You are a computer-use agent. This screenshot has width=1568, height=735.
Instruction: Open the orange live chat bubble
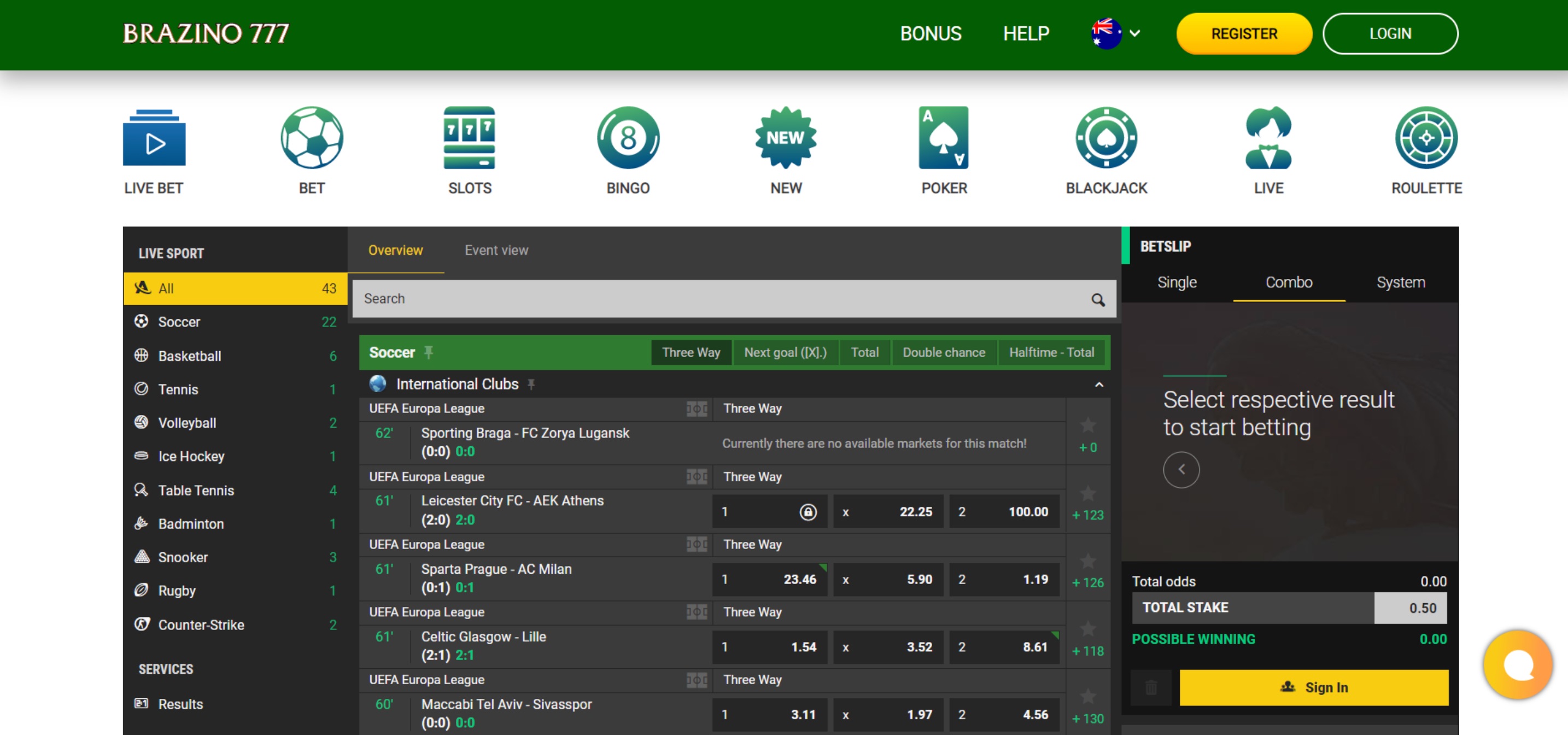(x=1518, y=664)
